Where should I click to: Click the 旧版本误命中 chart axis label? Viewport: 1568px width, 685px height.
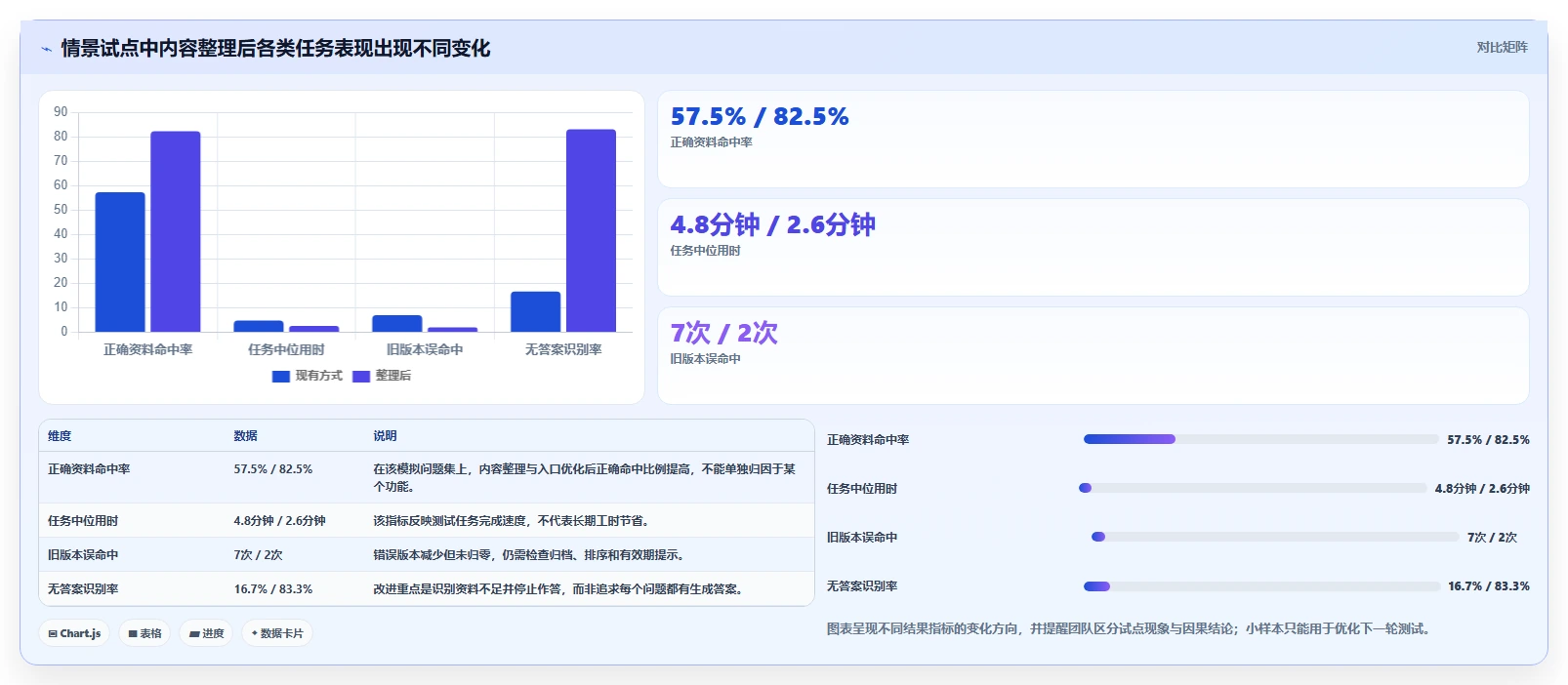click(425, 349)
